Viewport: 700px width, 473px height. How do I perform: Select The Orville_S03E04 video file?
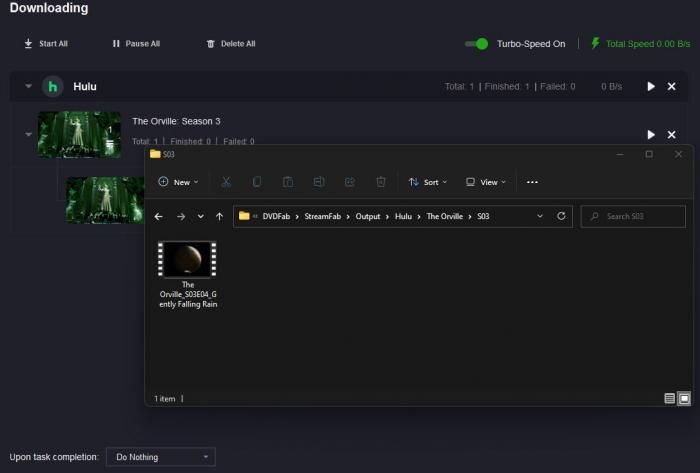tap(188, 275)
